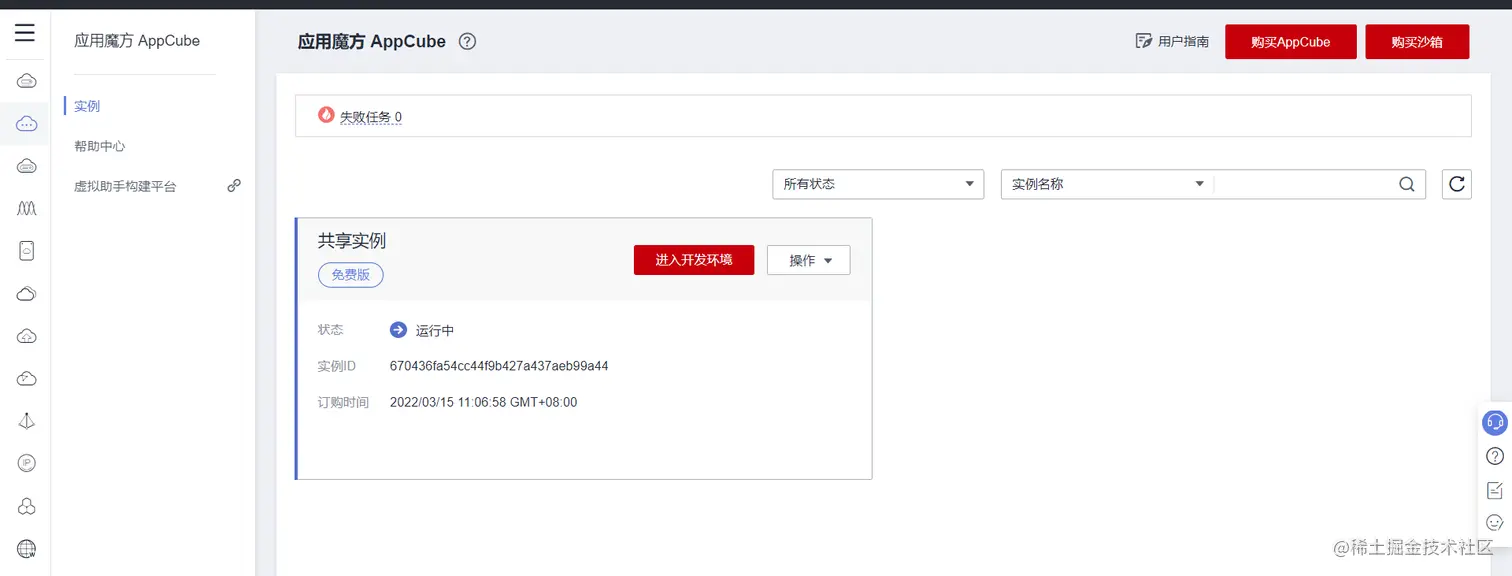Click the 购买AppCube button
This screenshot has height=576, width=1512.
(1291, 42)
